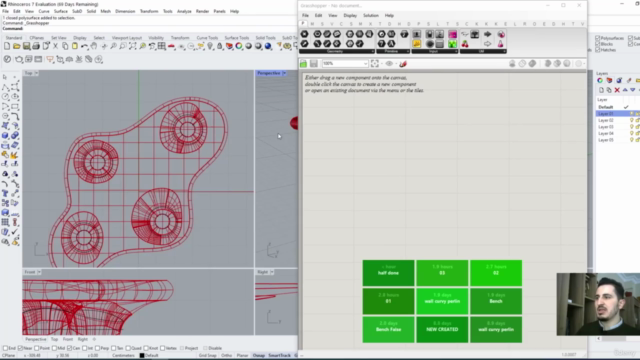
Task: Switch to the Top viewport tab at bottom
Action: coord(54,339)
